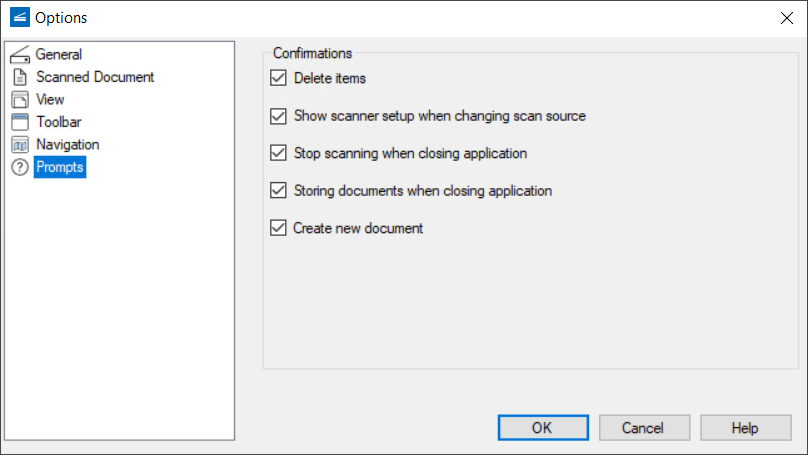808x455 pixels.
Task: Click the icon beside the Navigation category
Action: pos(20,145)
